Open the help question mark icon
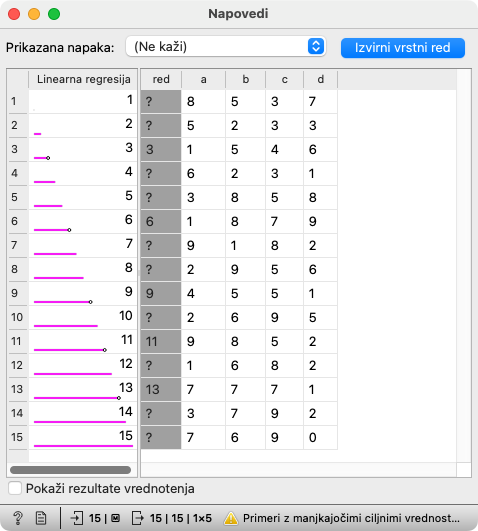This screenshot has height=531, width=478. (18, 518)
